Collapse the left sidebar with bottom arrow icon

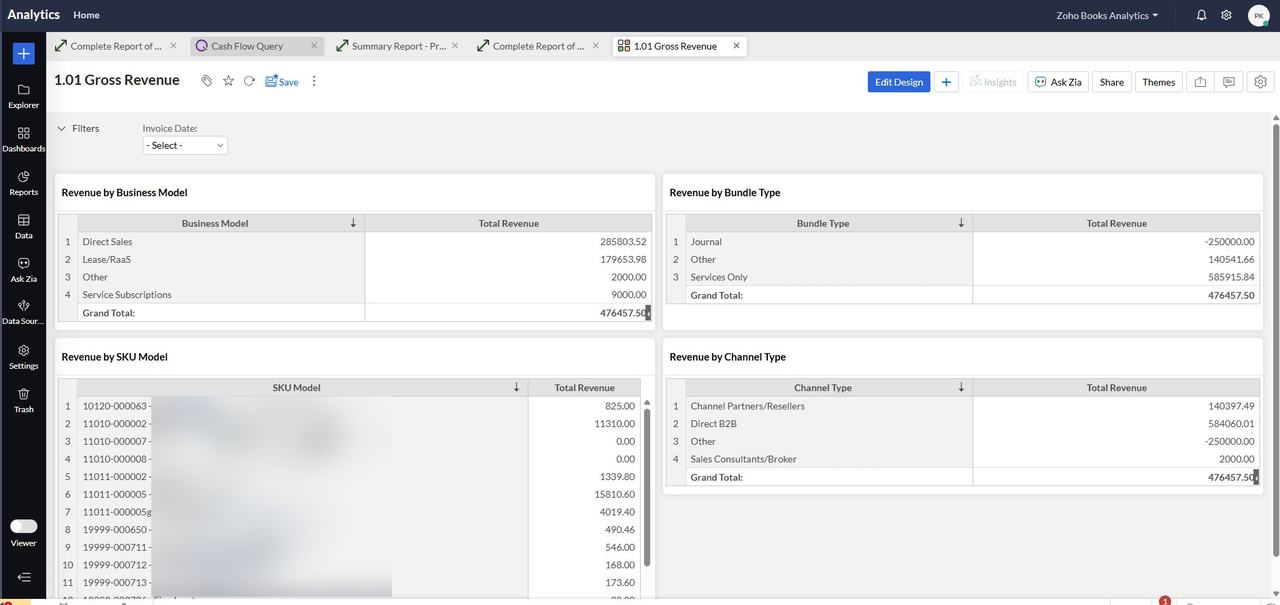pyautogui.click(x=23, y=577)
